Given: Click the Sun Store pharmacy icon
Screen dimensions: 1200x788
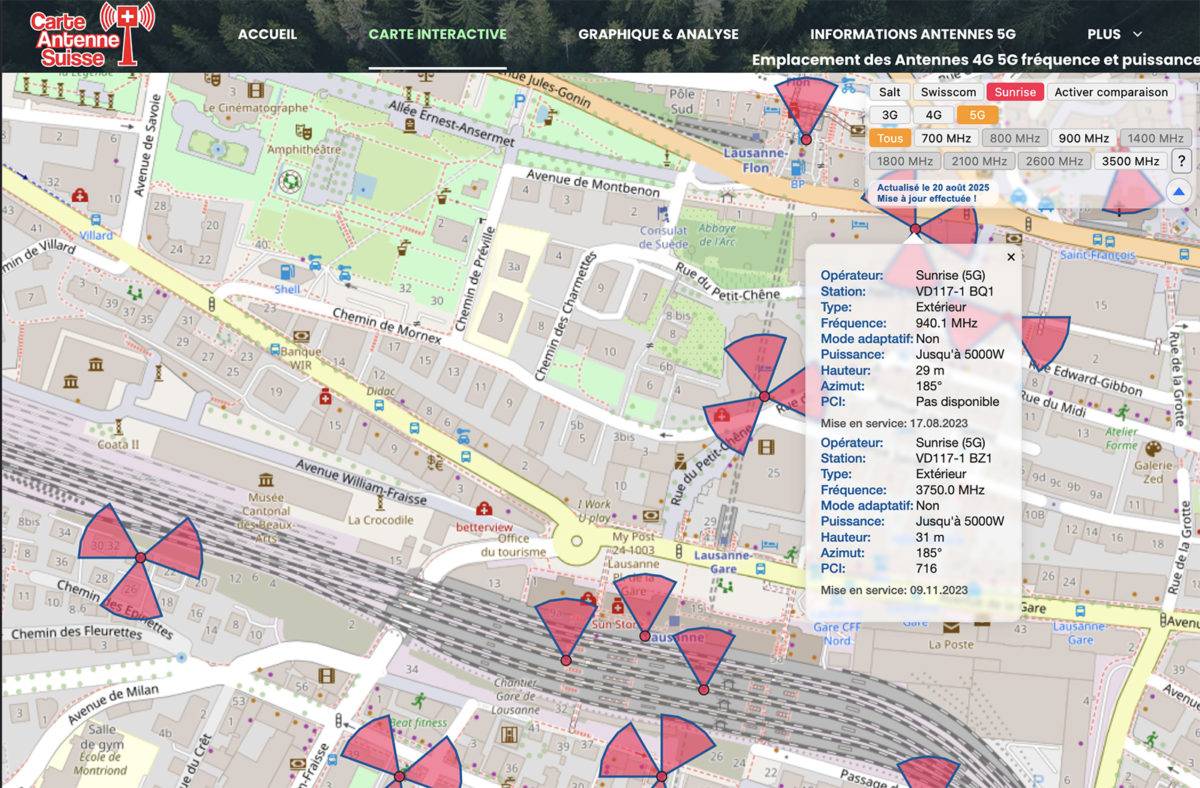Looking at the screenshot, I should pos(617,608).
